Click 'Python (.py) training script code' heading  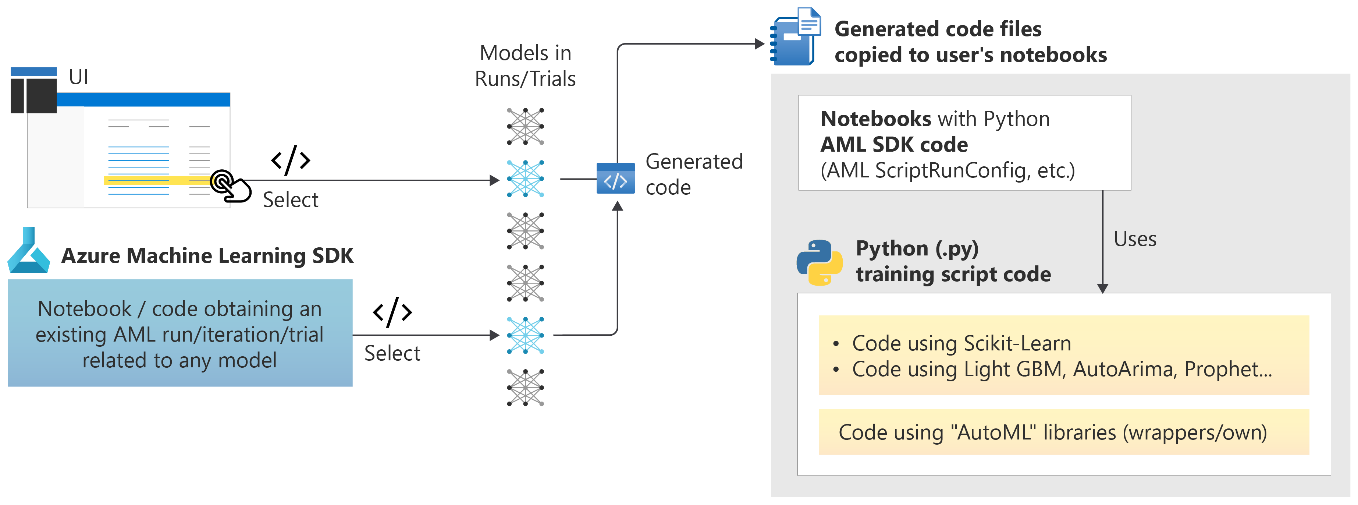point(953,261)
